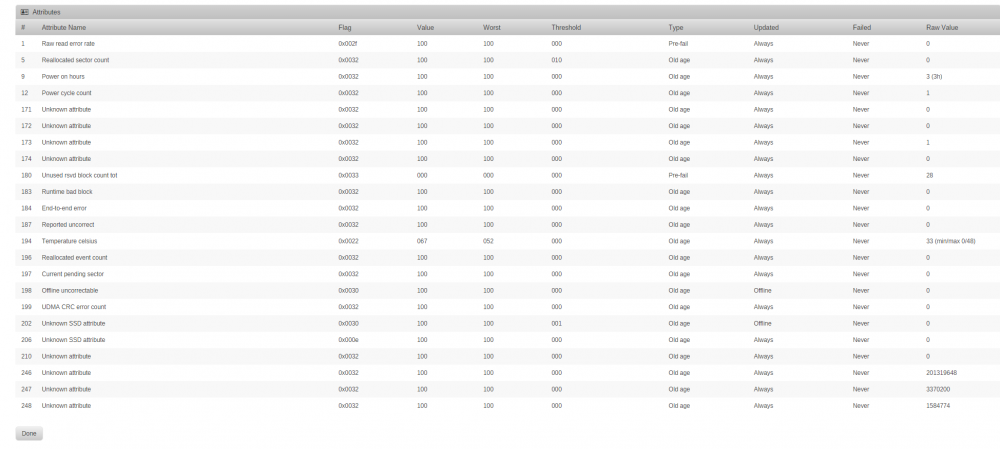Select the 'Runtime bad block' attribute
Image resolution: width=1000 pixels, height=449 pixels.
[66, 192]
